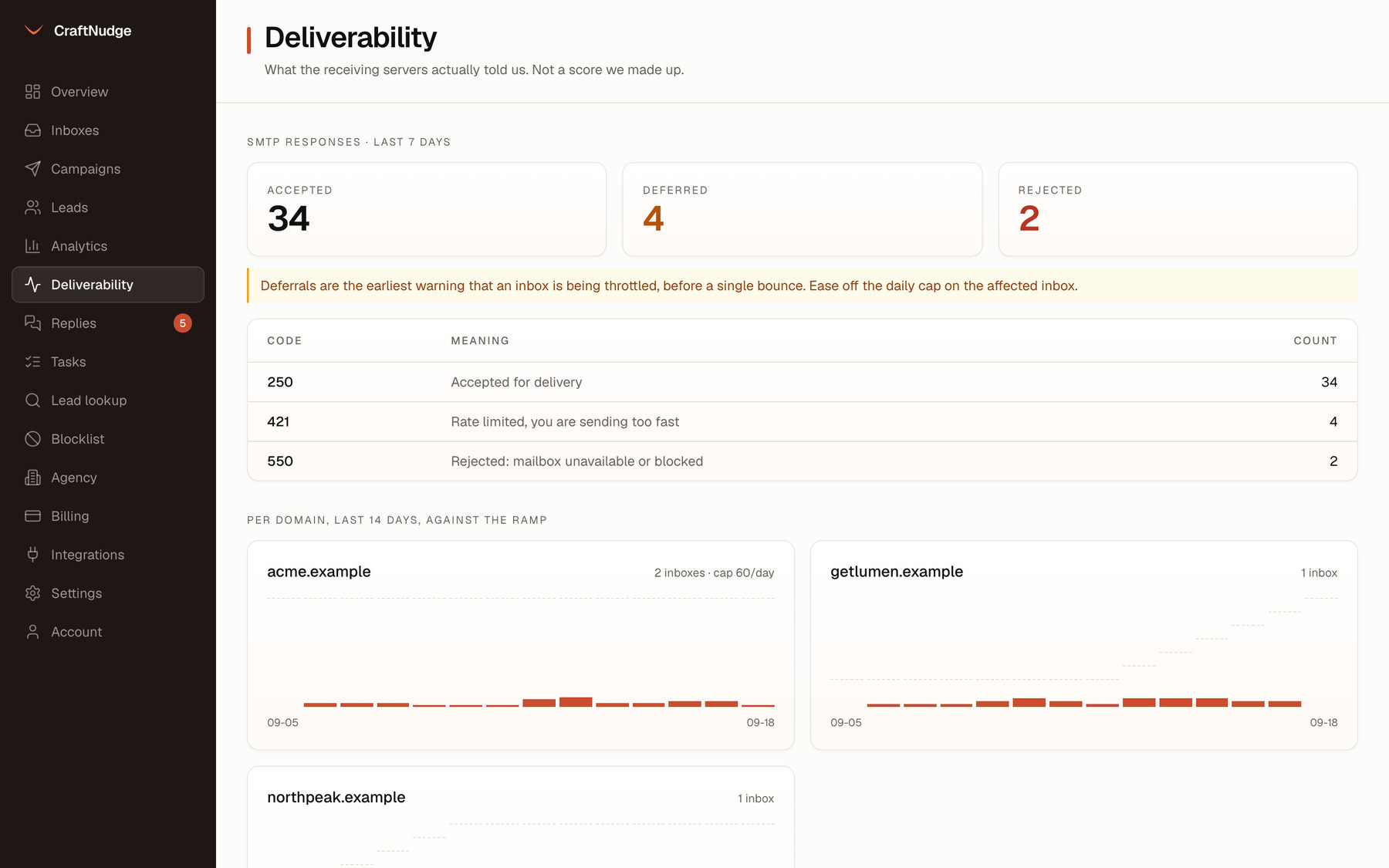Go to Tasks page
1389x868 pixels.
point(108,362)
